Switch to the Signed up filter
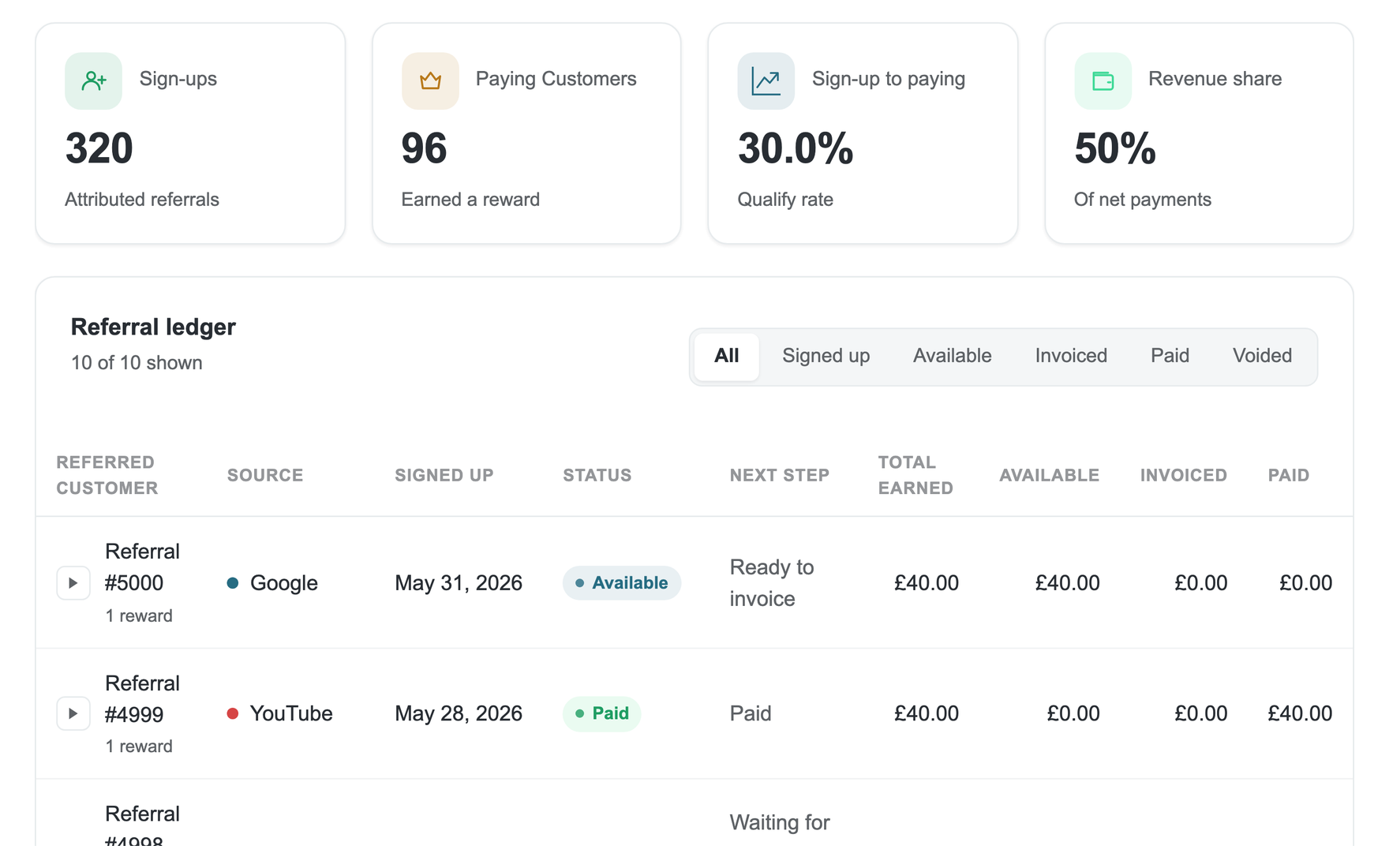The width and height of the screenshot is (1389, 868). (826, 356)
